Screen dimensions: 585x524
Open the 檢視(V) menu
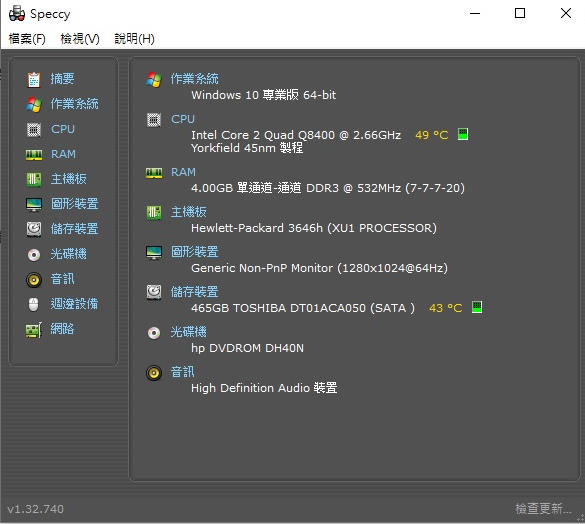click(x=80, y=38)
